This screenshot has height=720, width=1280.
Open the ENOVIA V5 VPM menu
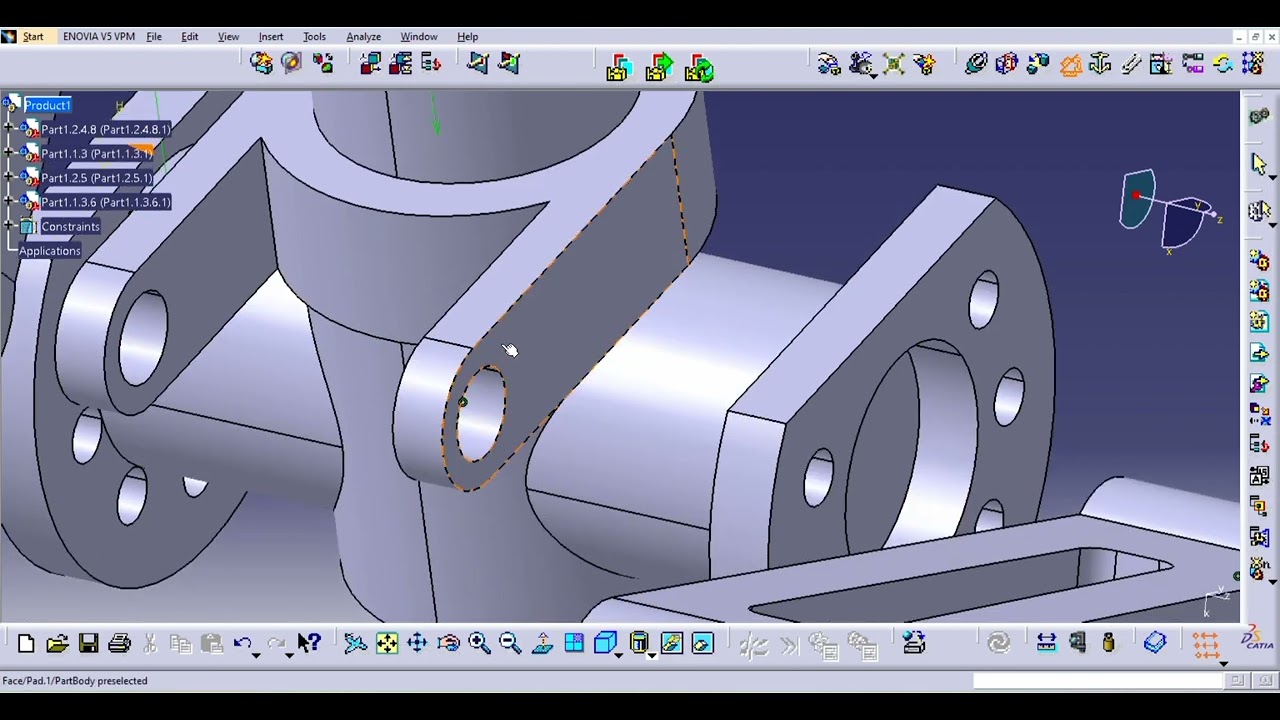pos(99,37)
